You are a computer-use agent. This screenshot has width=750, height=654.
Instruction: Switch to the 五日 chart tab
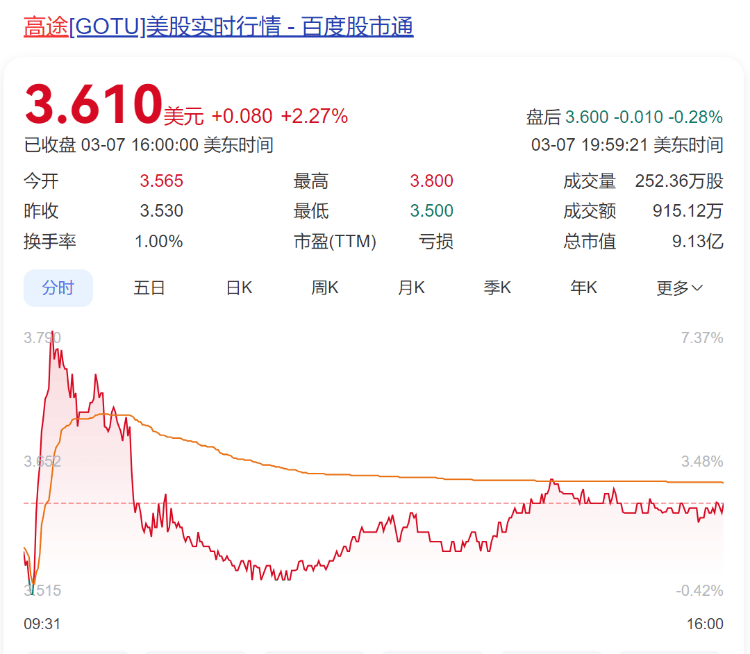[x=149, y=288]
